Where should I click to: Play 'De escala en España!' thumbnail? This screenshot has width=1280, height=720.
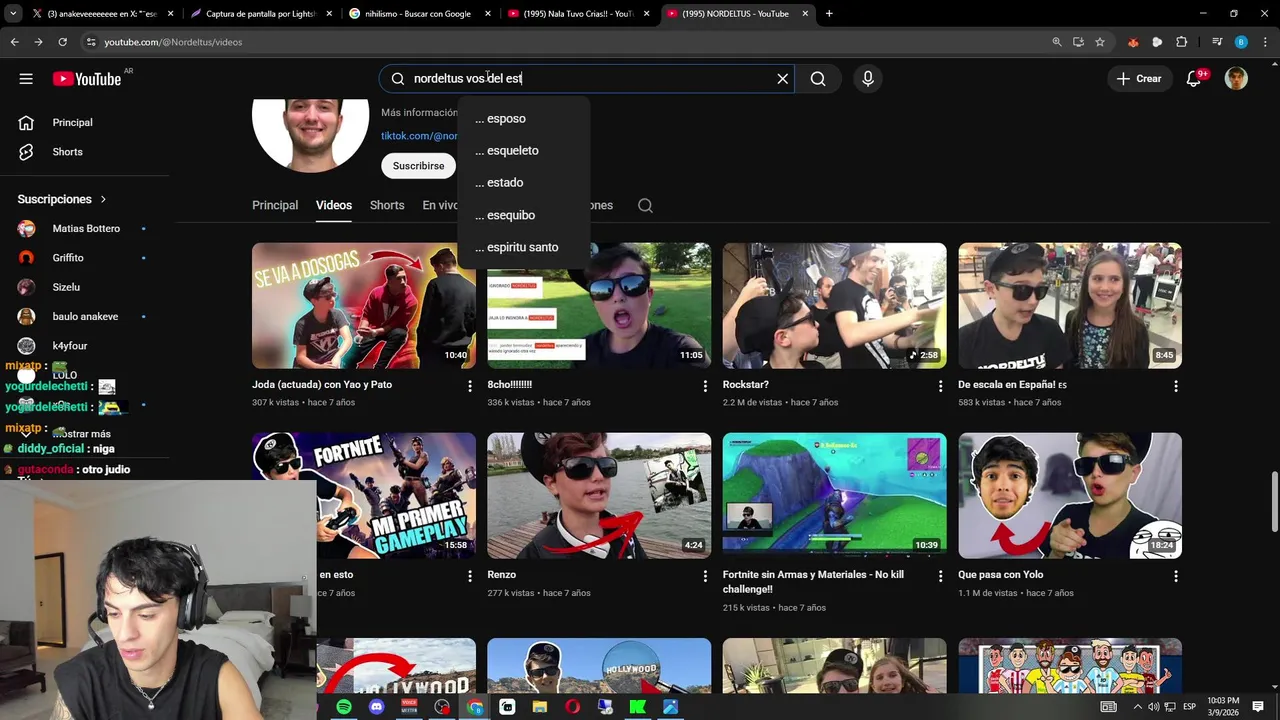pyautogui.click(x=1070, y=306)
